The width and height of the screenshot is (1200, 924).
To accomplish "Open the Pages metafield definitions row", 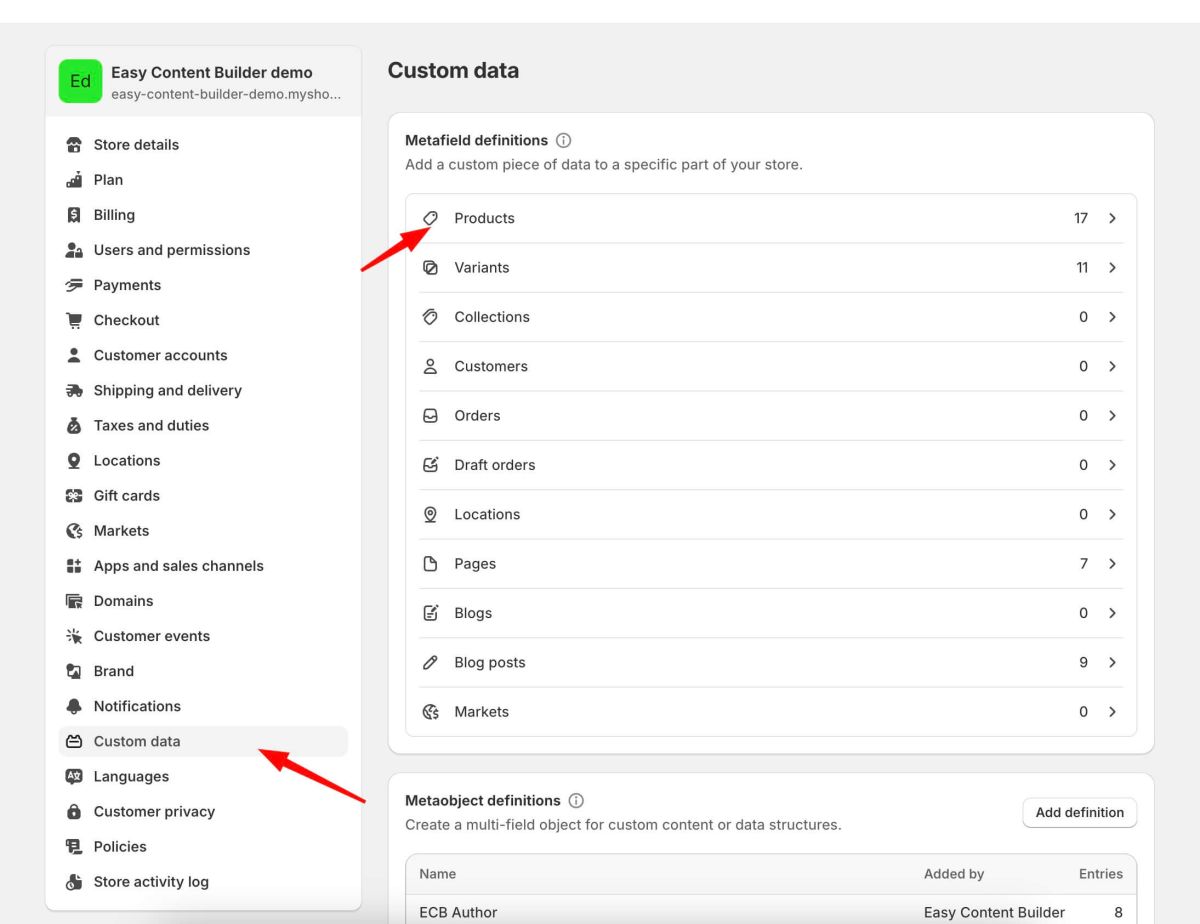I will pos(475,564).
